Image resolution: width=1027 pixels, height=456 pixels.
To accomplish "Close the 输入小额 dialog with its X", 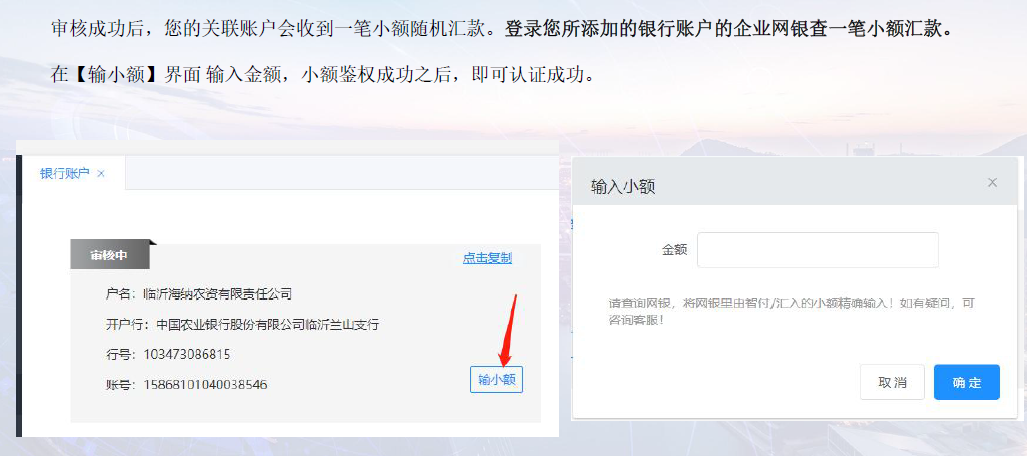I will (x=992, y=183).
